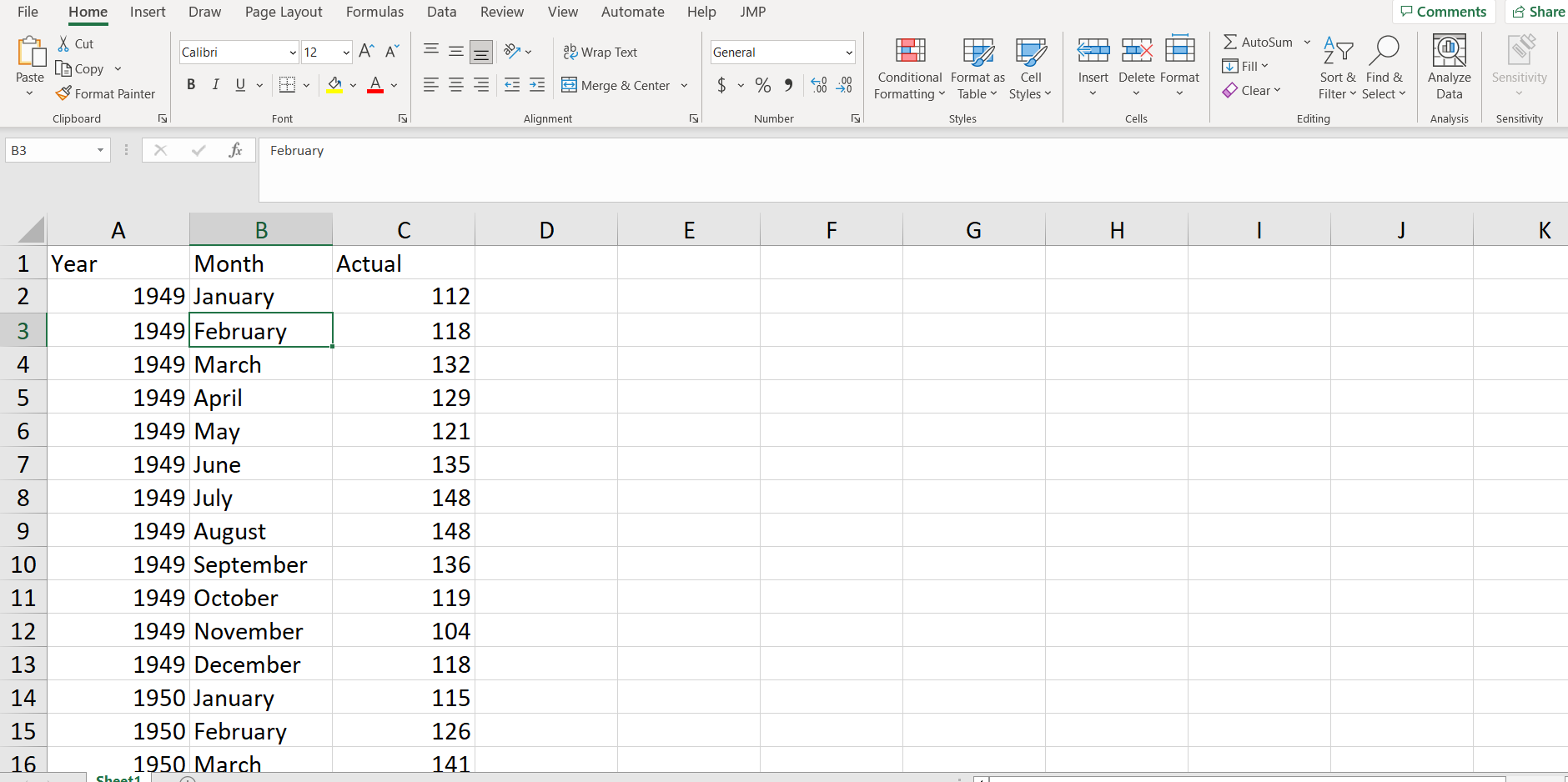Click the Share button
The width and height of the screenshot is (1568, 782).
[1542, 12]
